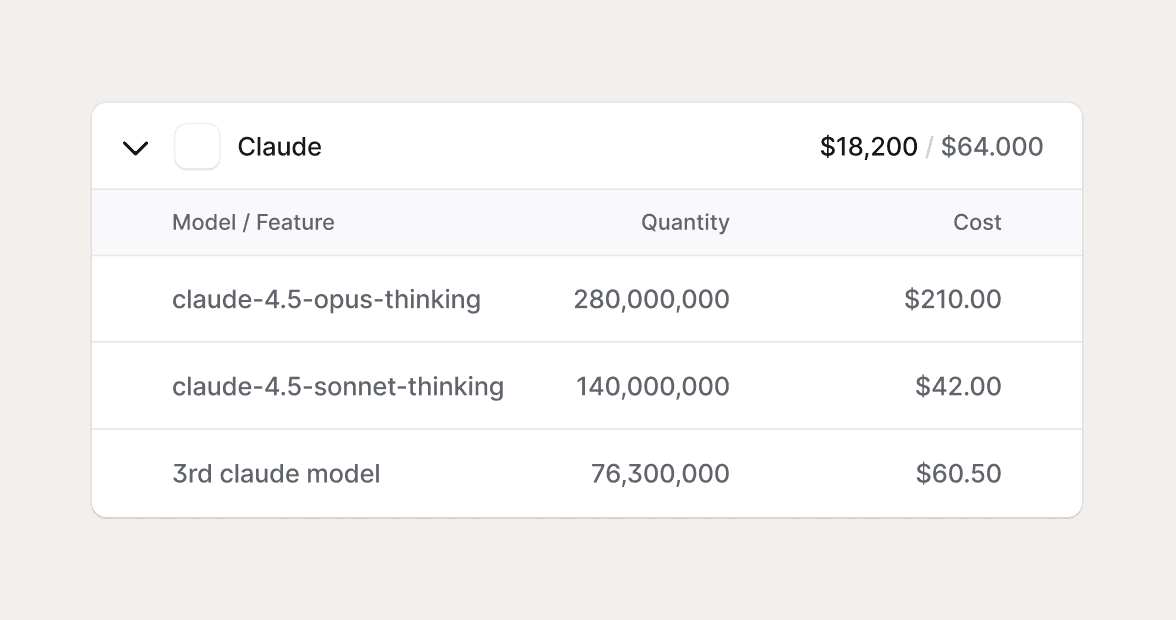Sort by Quantity column header
The width and height of the screenshot is (1176, 620).
click(x=685, y=222)
